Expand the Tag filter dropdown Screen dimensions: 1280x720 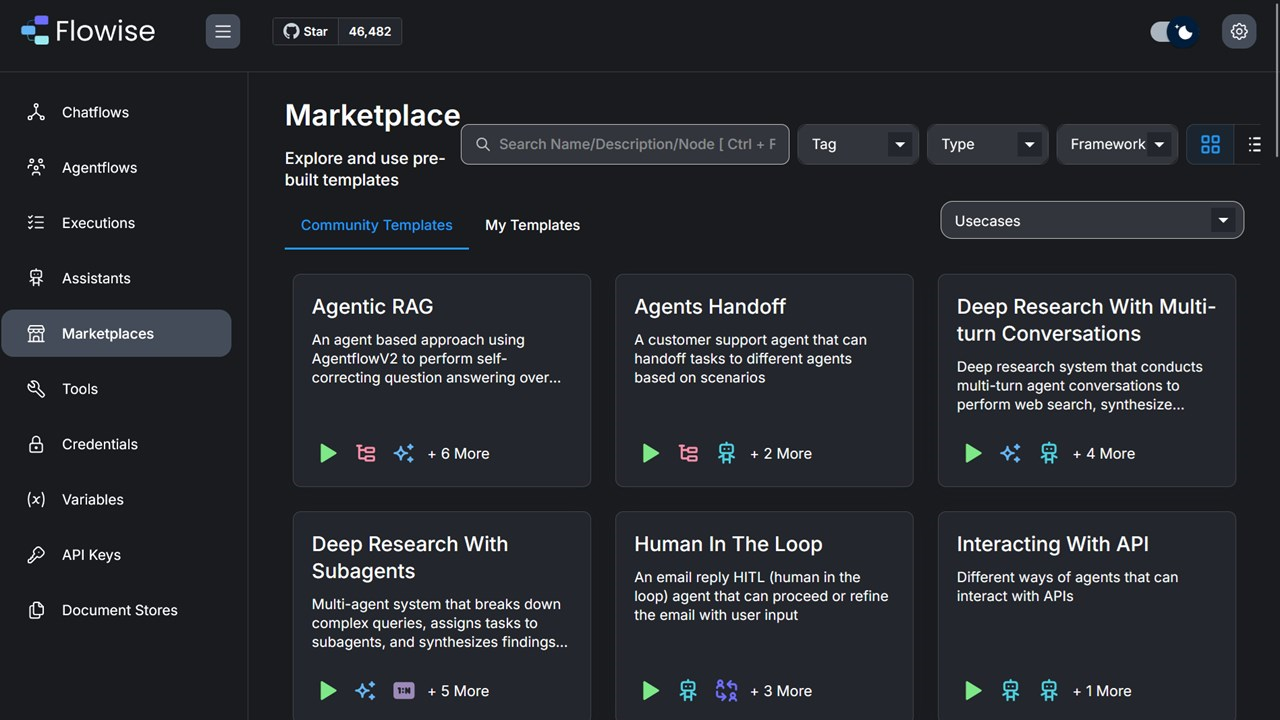(858, 144)
